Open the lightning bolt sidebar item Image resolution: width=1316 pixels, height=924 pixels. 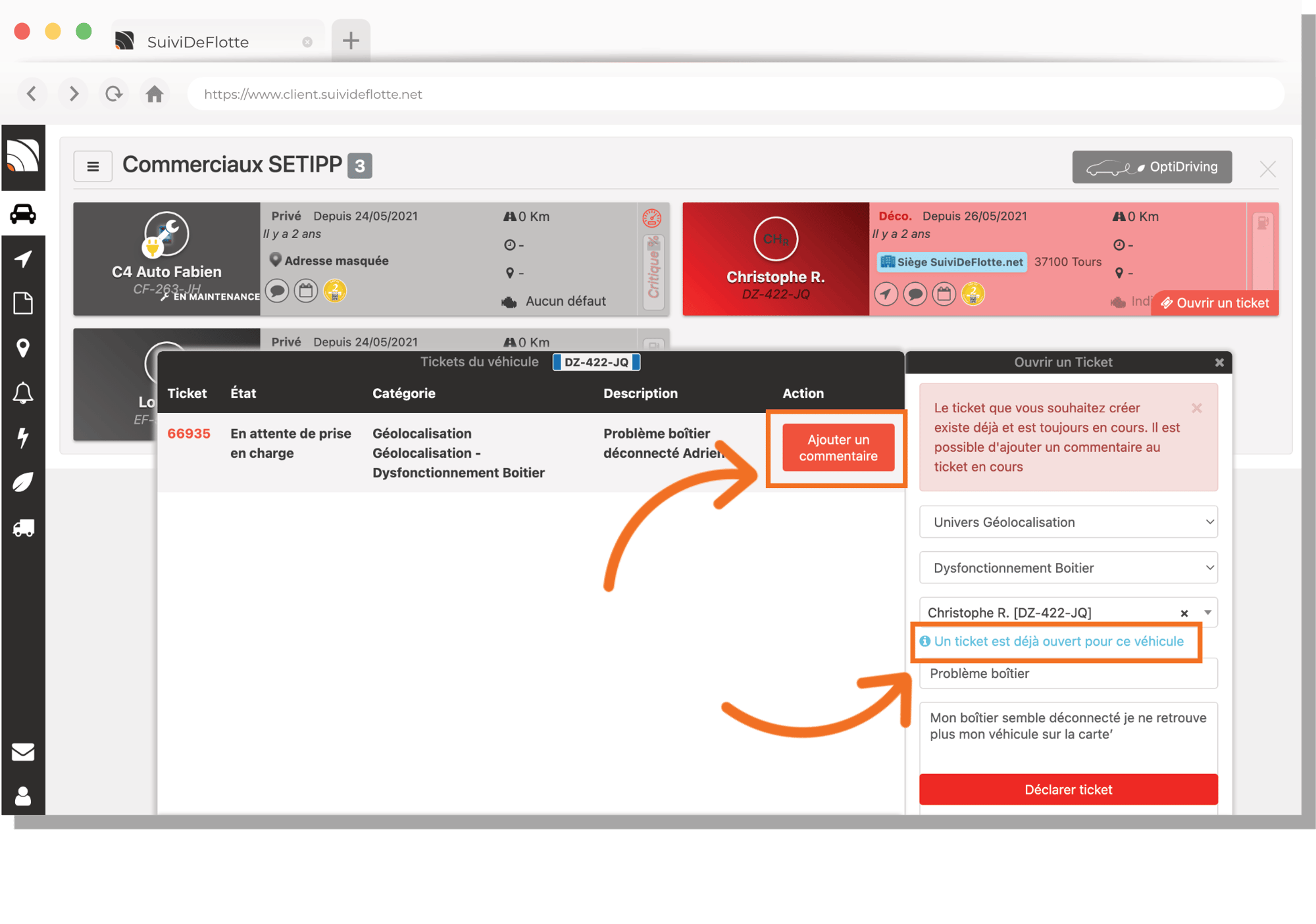(x=23, y=437)
